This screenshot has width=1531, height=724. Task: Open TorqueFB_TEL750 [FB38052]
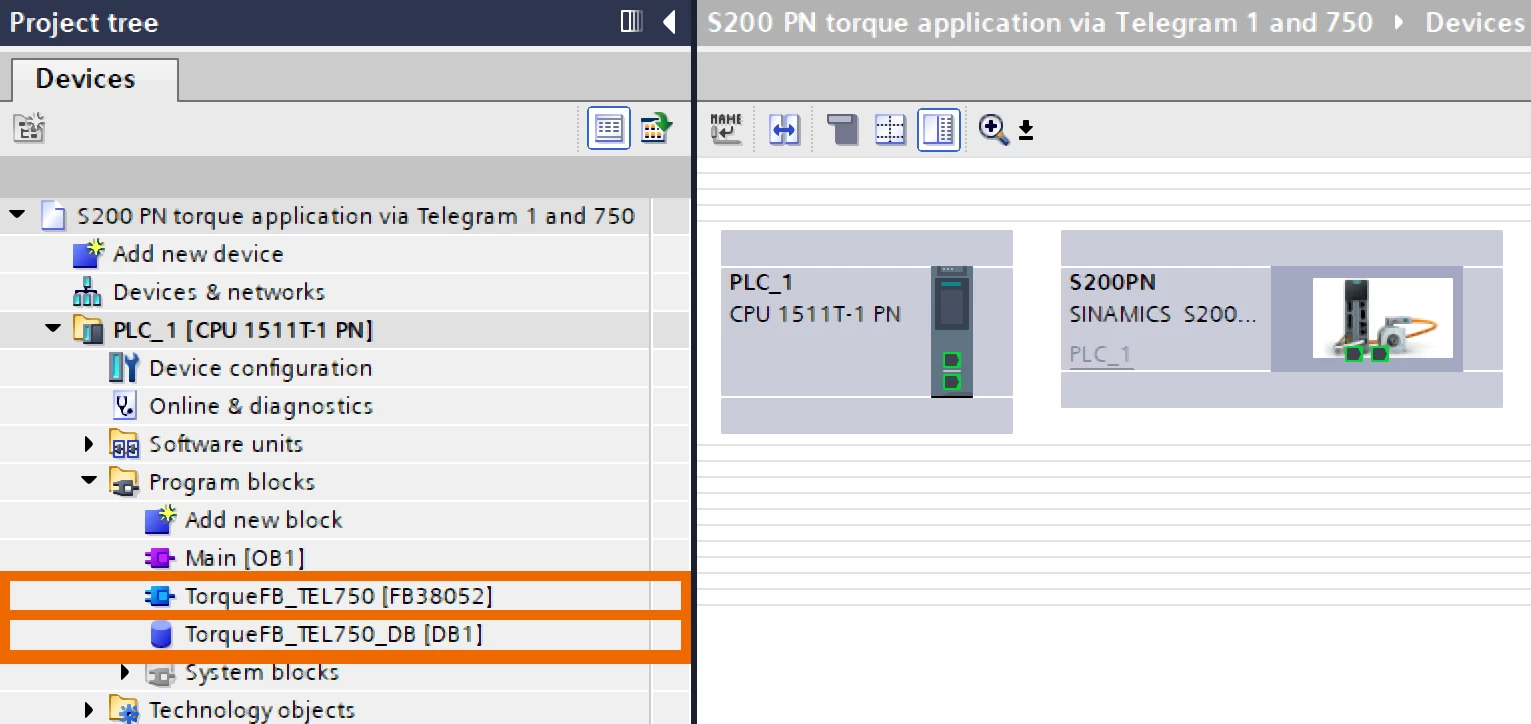point(339,596)
